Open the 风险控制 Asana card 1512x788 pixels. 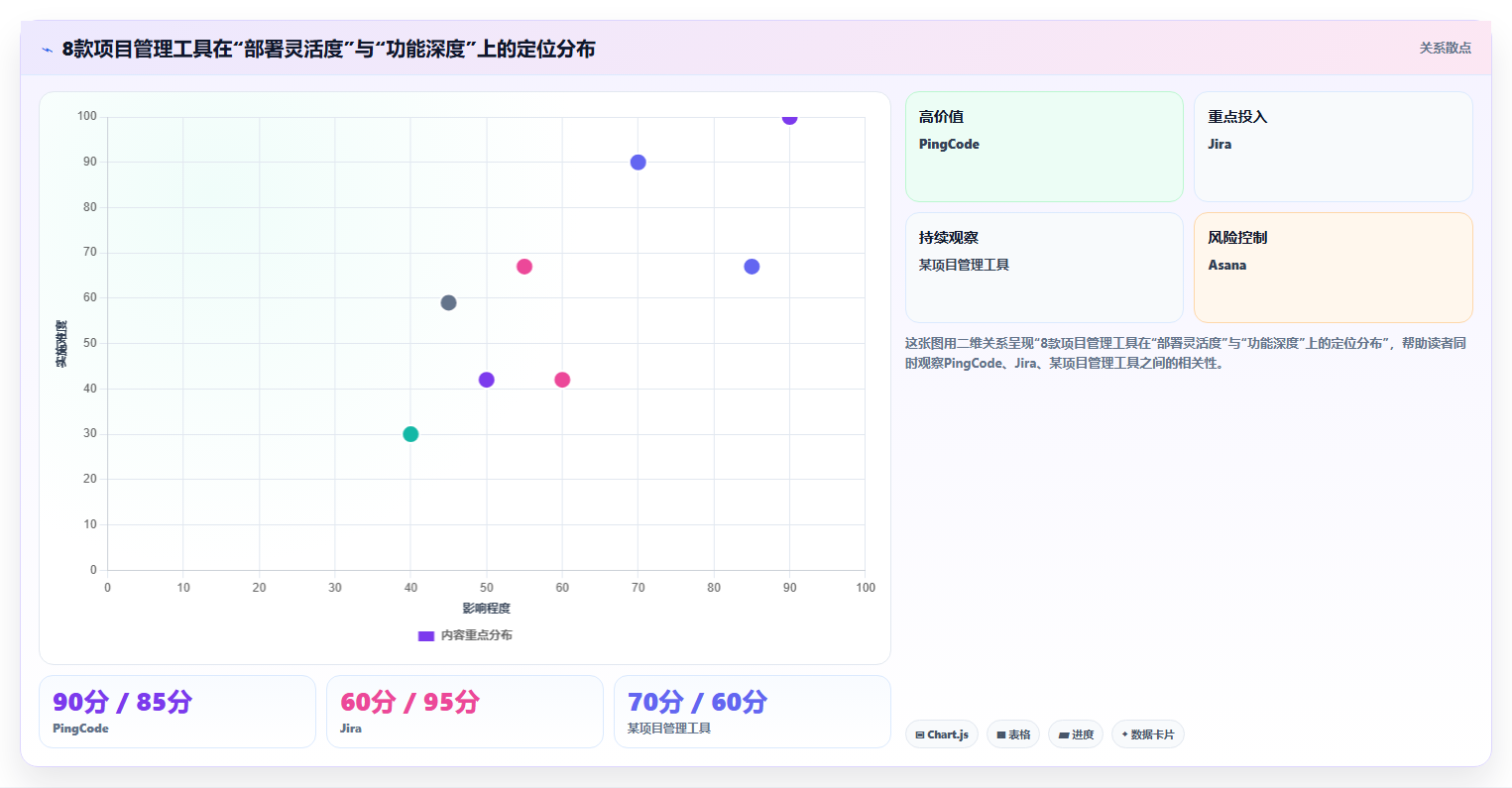[1333, 268]
